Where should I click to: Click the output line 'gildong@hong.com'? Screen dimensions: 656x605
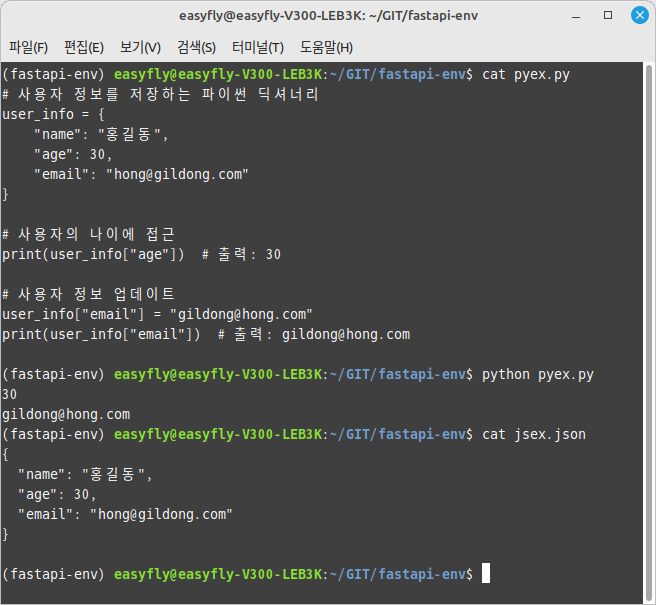pyautogui.click(x=66, y=415)
